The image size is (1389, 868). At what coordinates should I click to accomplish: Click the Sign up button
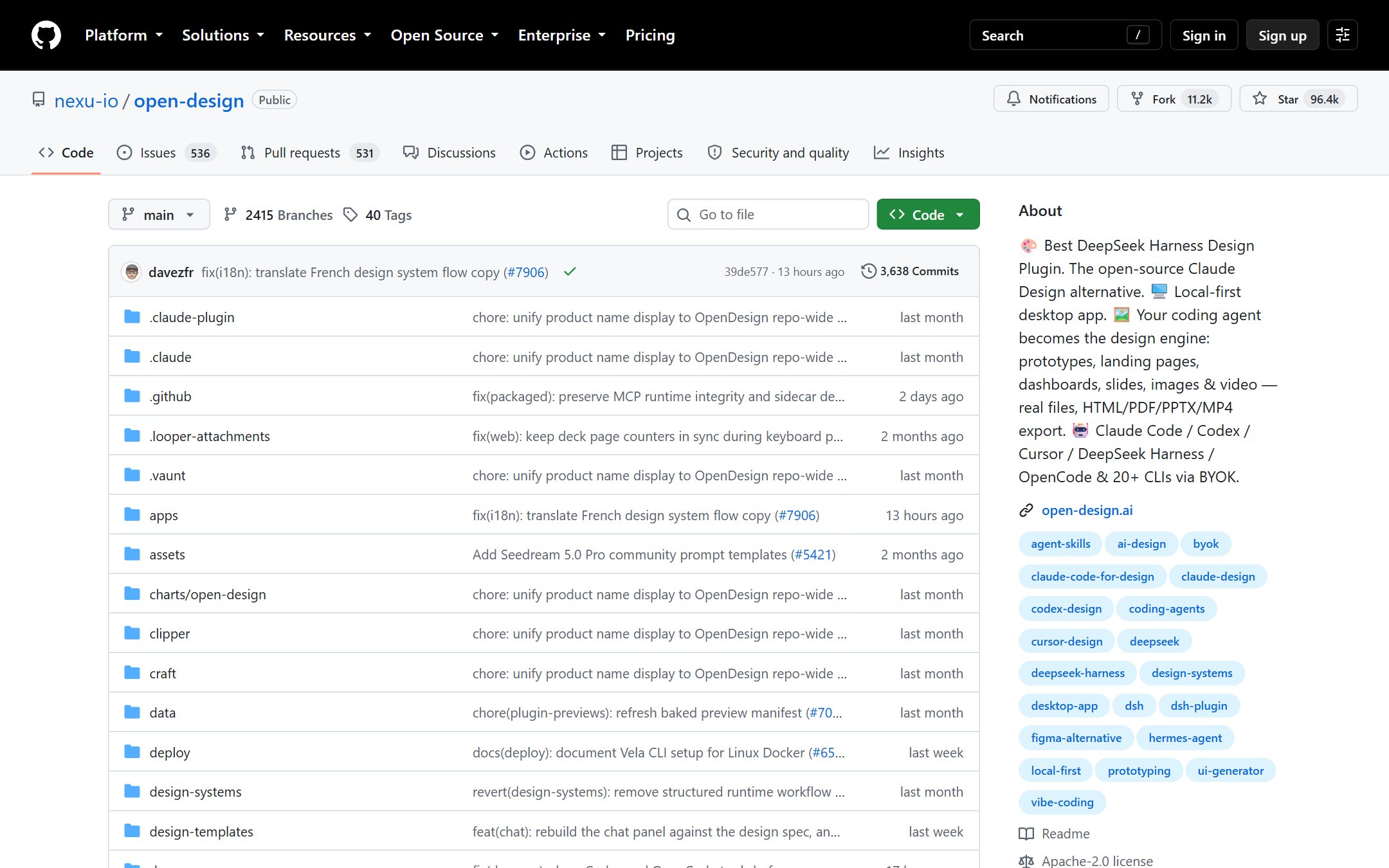pyautogui.click(x=1282, y=35)
